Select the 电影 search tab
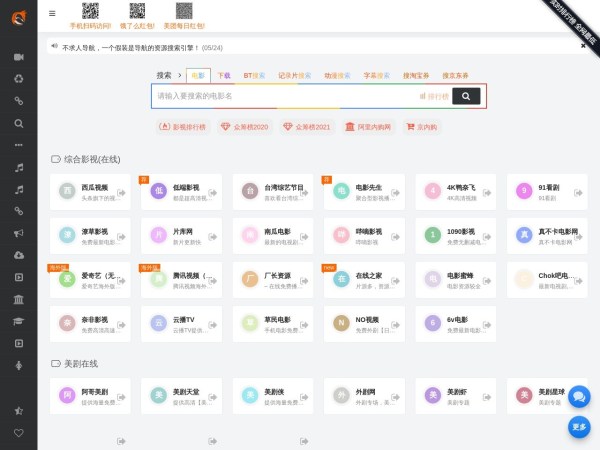This screenshot has width=600, height=450. click(198, 75)
